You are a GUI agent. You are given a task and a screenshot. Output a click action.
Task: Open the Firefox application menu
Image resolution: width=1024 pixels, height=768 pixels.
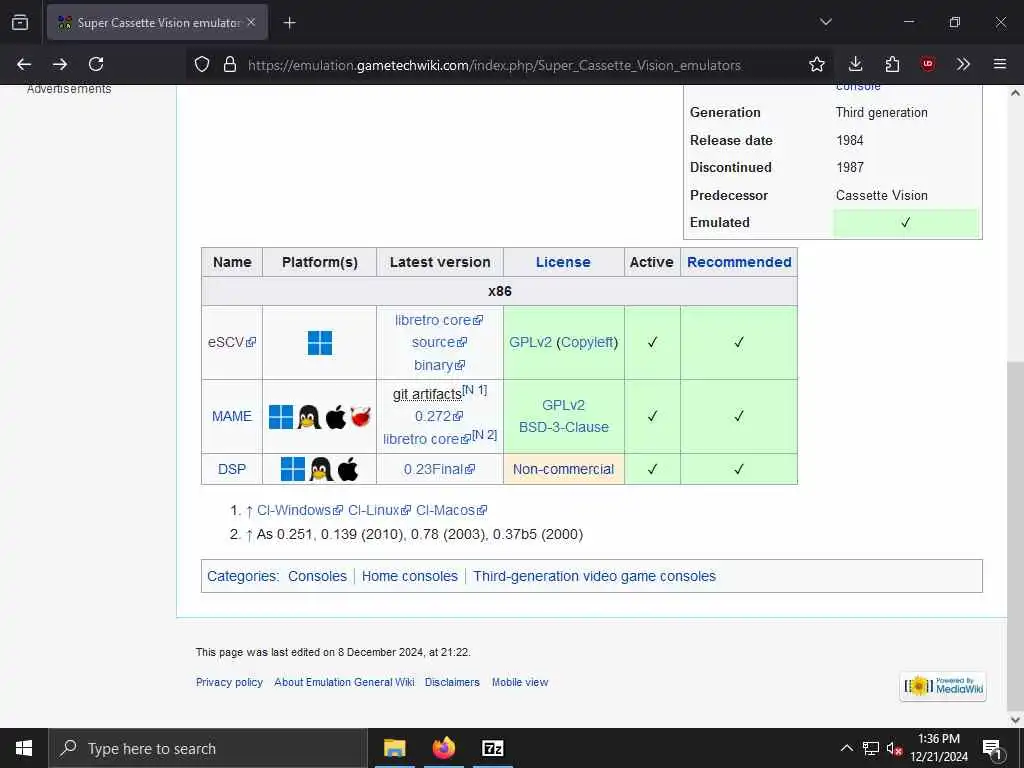1000,64
